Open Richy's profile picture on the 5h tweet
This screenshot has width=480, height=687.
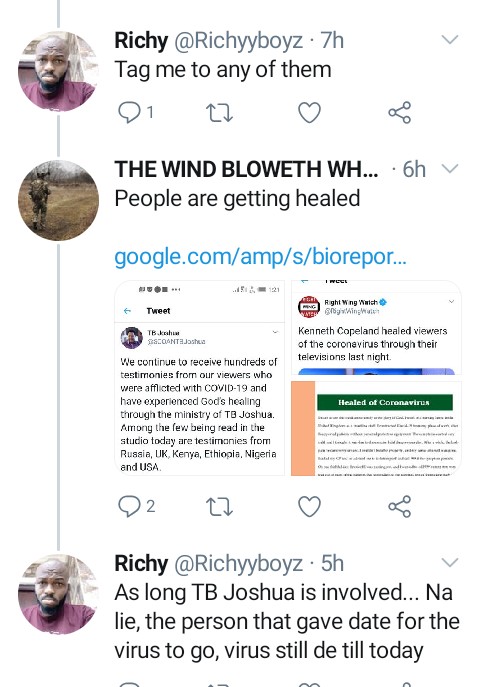point(58,594)
